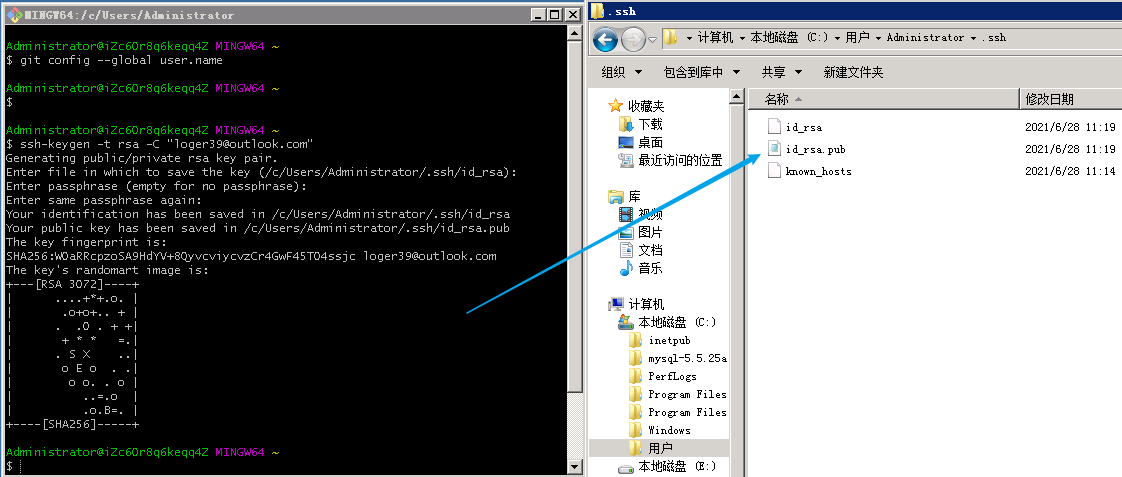The height and width of the screenshot is (477, 1122).
Task: Sort files by 修改日期 column header
Action: (x=1070, y=99)
